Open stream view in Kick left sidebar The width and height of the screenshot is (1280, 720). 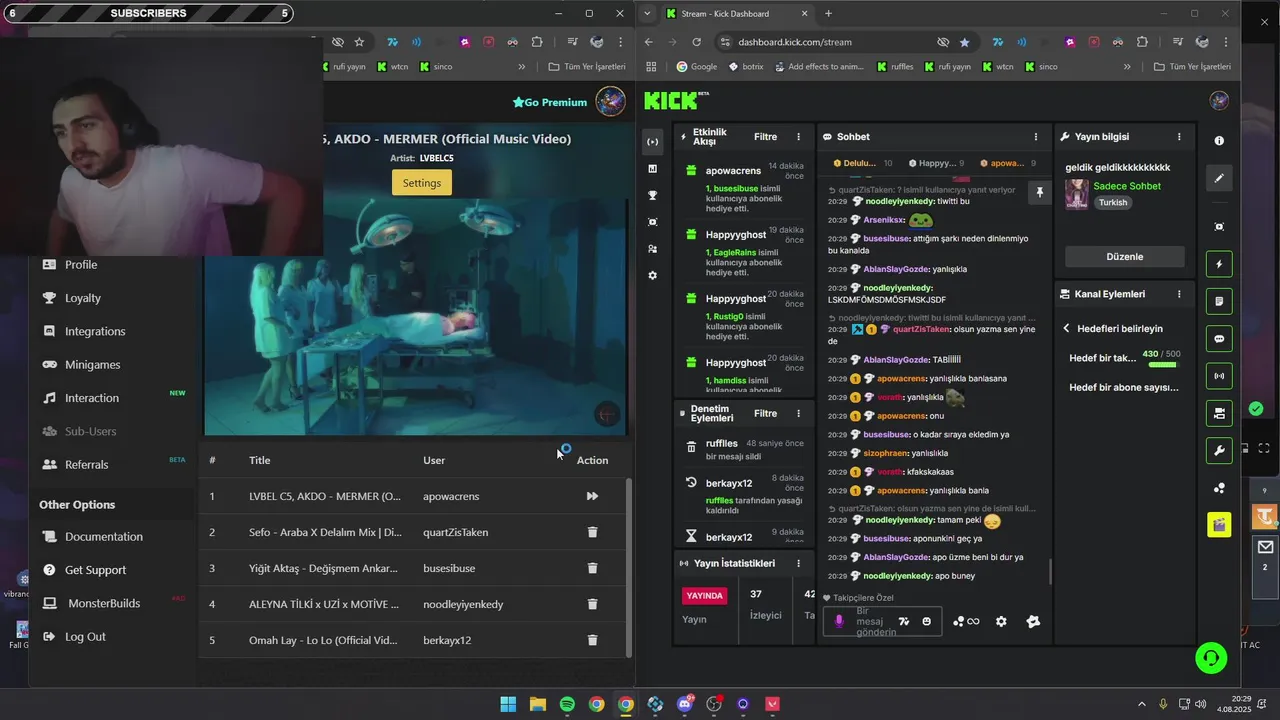653,142
